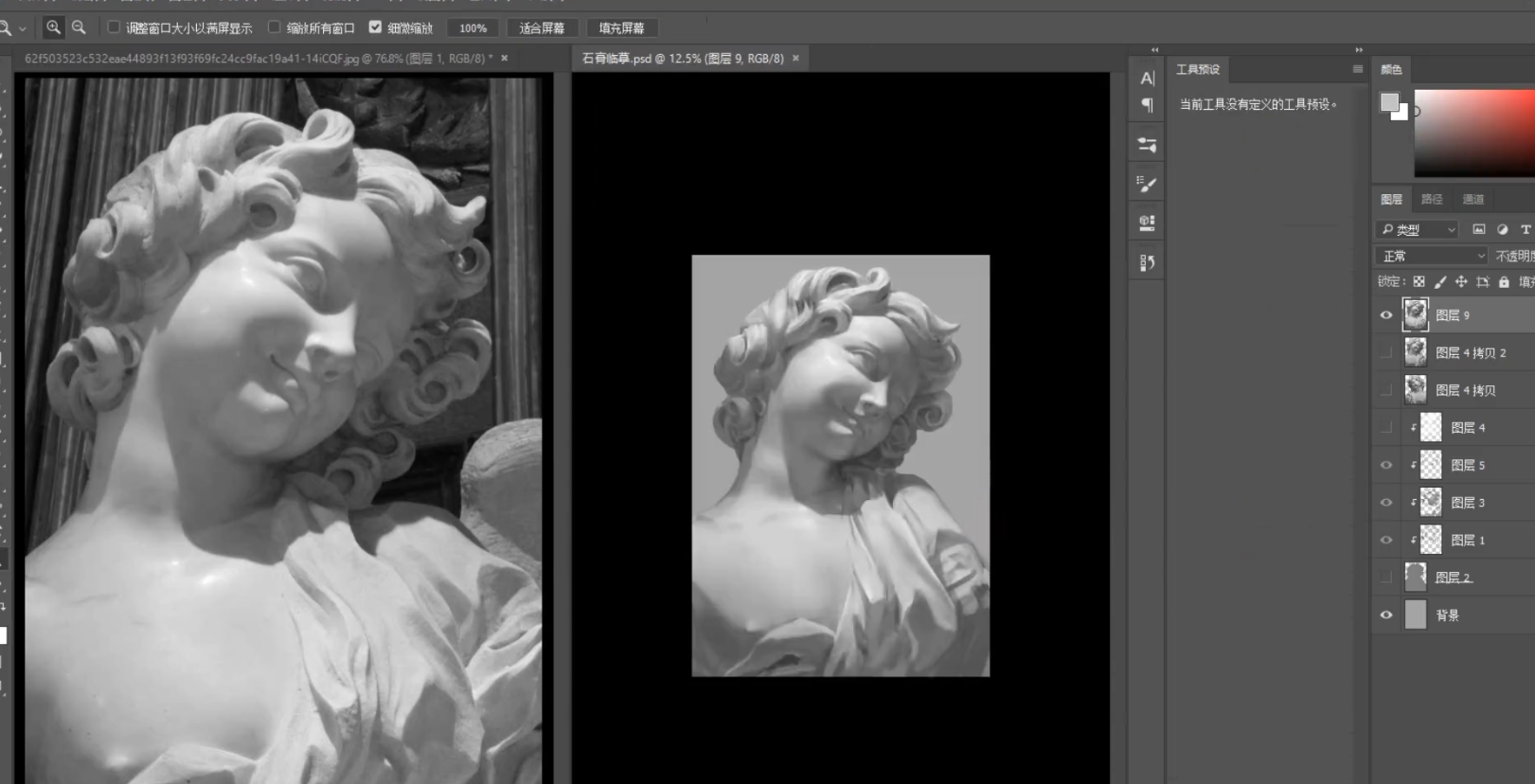Screen dimensions: 1535x784
Task: Click 适合屏幕 button
Action: point(542,27)
